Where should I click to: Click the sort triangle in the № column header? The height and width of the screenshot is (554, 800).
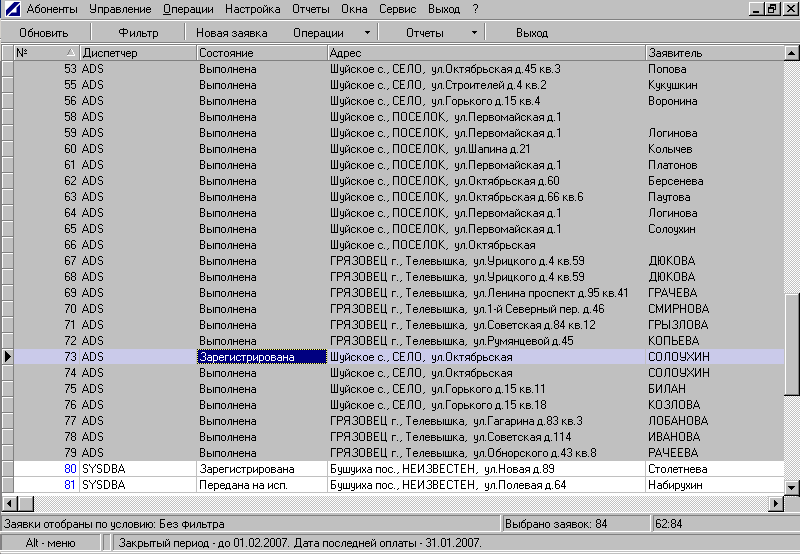tap(70, 52)
